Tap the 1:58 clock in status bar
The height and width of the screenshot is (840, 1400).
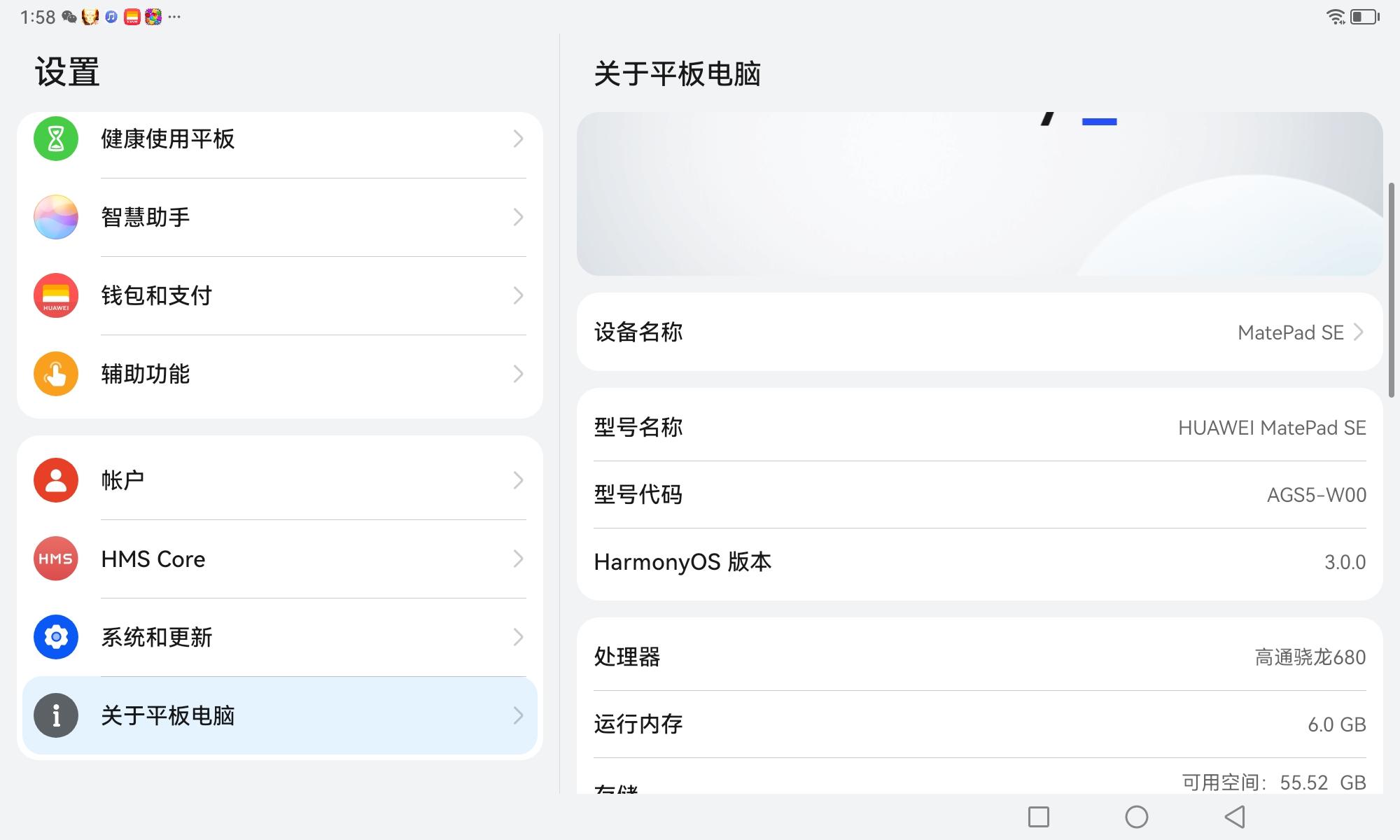click(x=38, y=17)
